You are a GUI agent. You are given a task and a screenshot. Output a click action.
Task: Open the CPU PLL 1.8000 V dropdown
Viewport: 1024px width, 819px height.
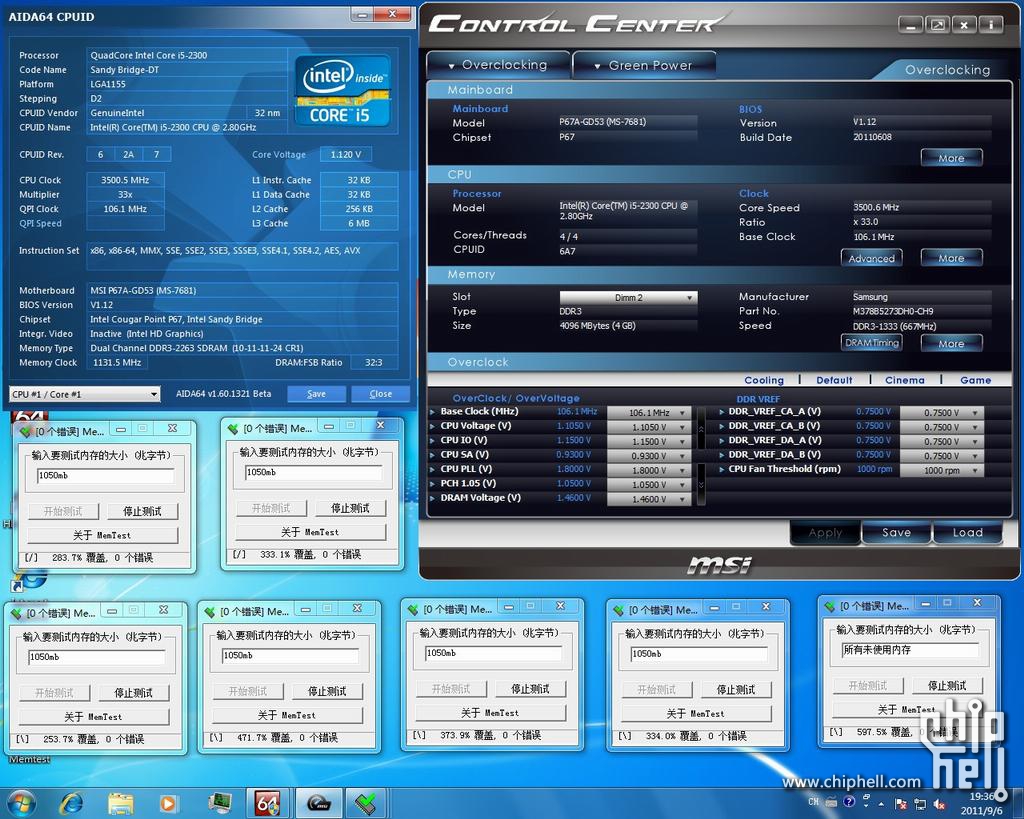(648, 470)
